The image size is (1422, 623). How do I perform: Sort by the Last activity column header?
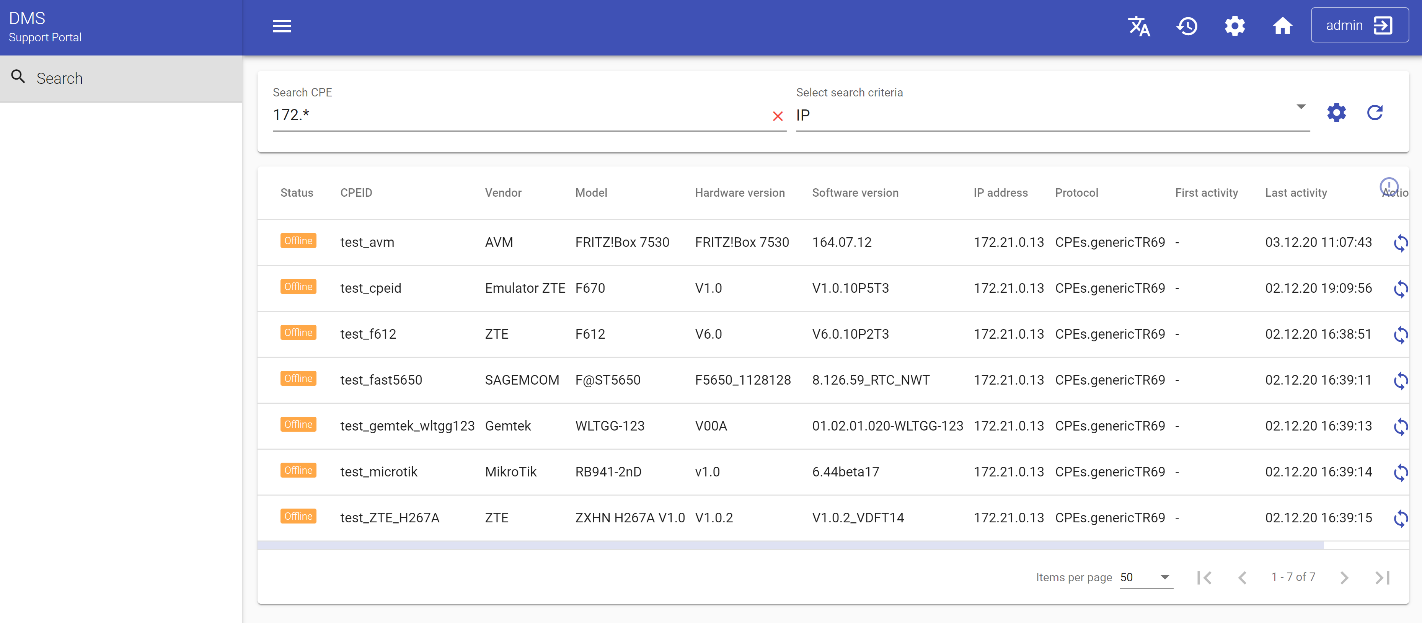[1295, 193]
